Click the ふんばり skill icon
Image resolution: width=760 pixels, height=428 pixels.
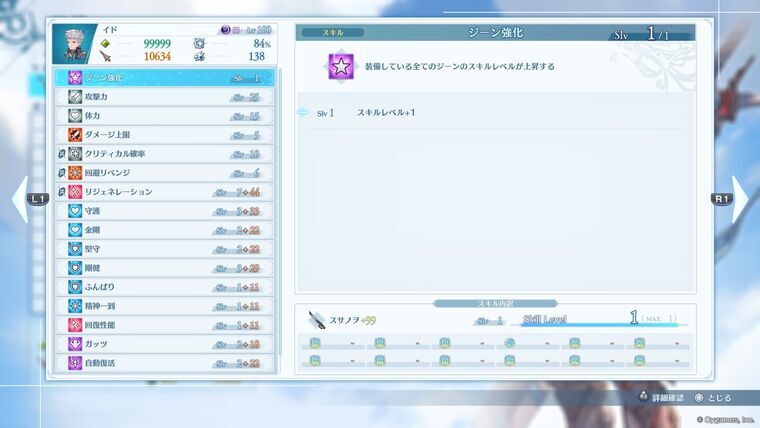(x=75, y=286)
